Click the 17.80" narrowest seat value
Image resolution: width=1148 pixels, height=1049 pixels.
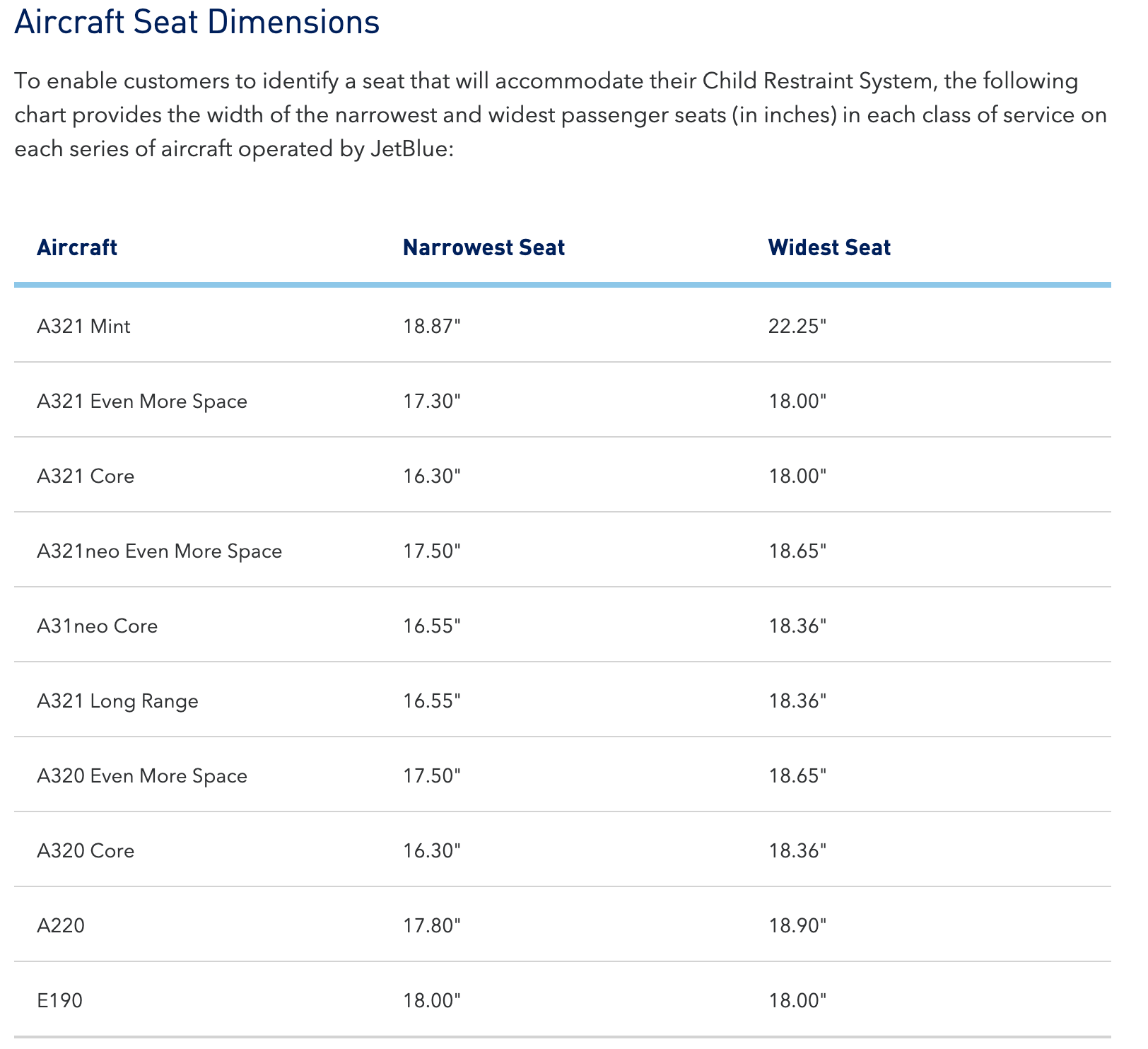[432, 926]
